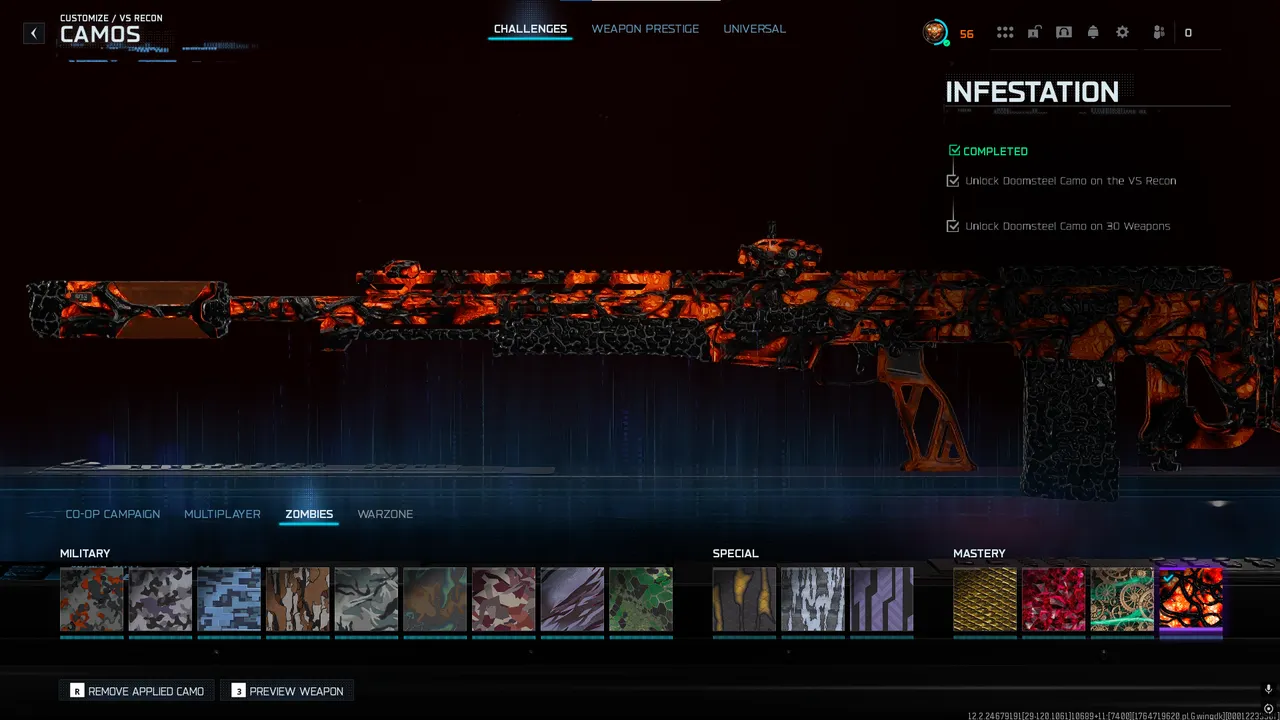Select the Co-op Campaign camo category

112,514
